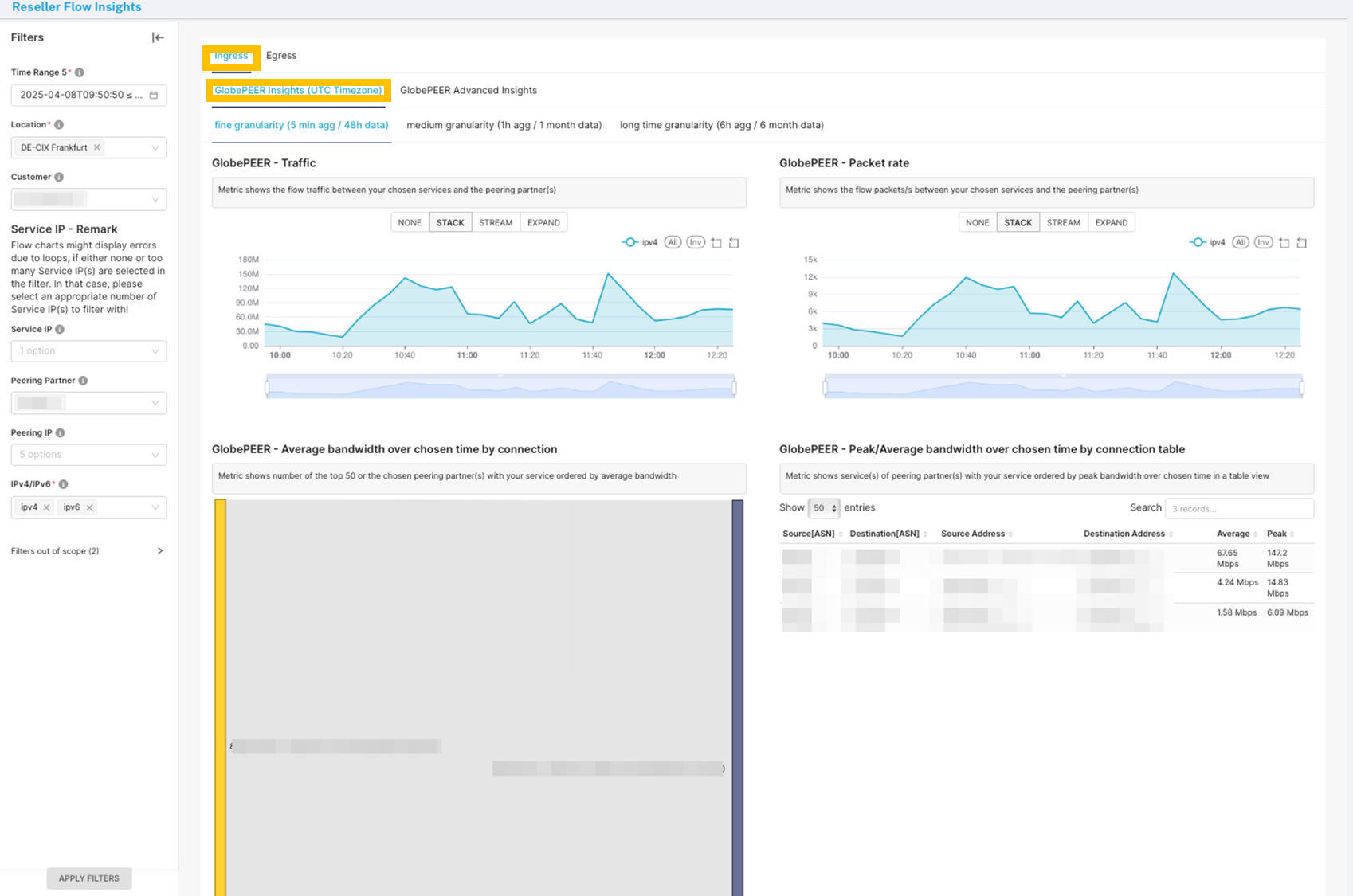
Task: Remove the ipv6 tag from the filter
Action: tap(89, 507)
